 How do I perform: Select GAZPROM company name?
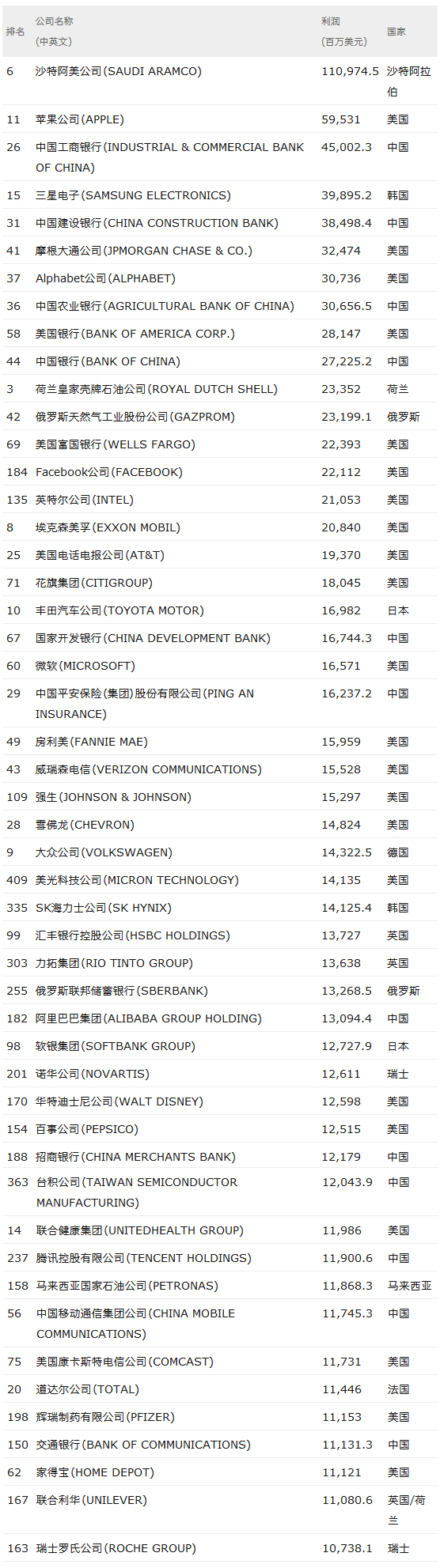click(x=135, y=417)
